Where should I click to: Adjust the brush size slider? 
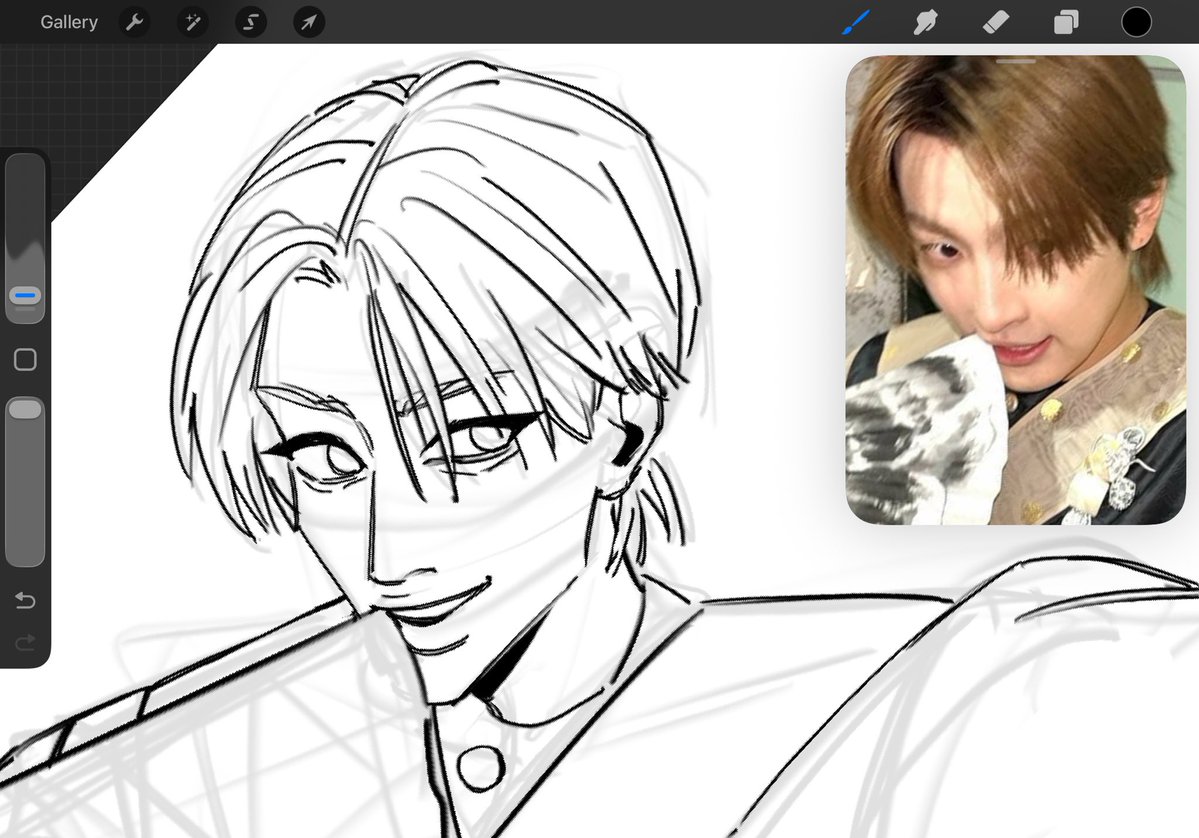pyautogui.click(x=25, y=239)
